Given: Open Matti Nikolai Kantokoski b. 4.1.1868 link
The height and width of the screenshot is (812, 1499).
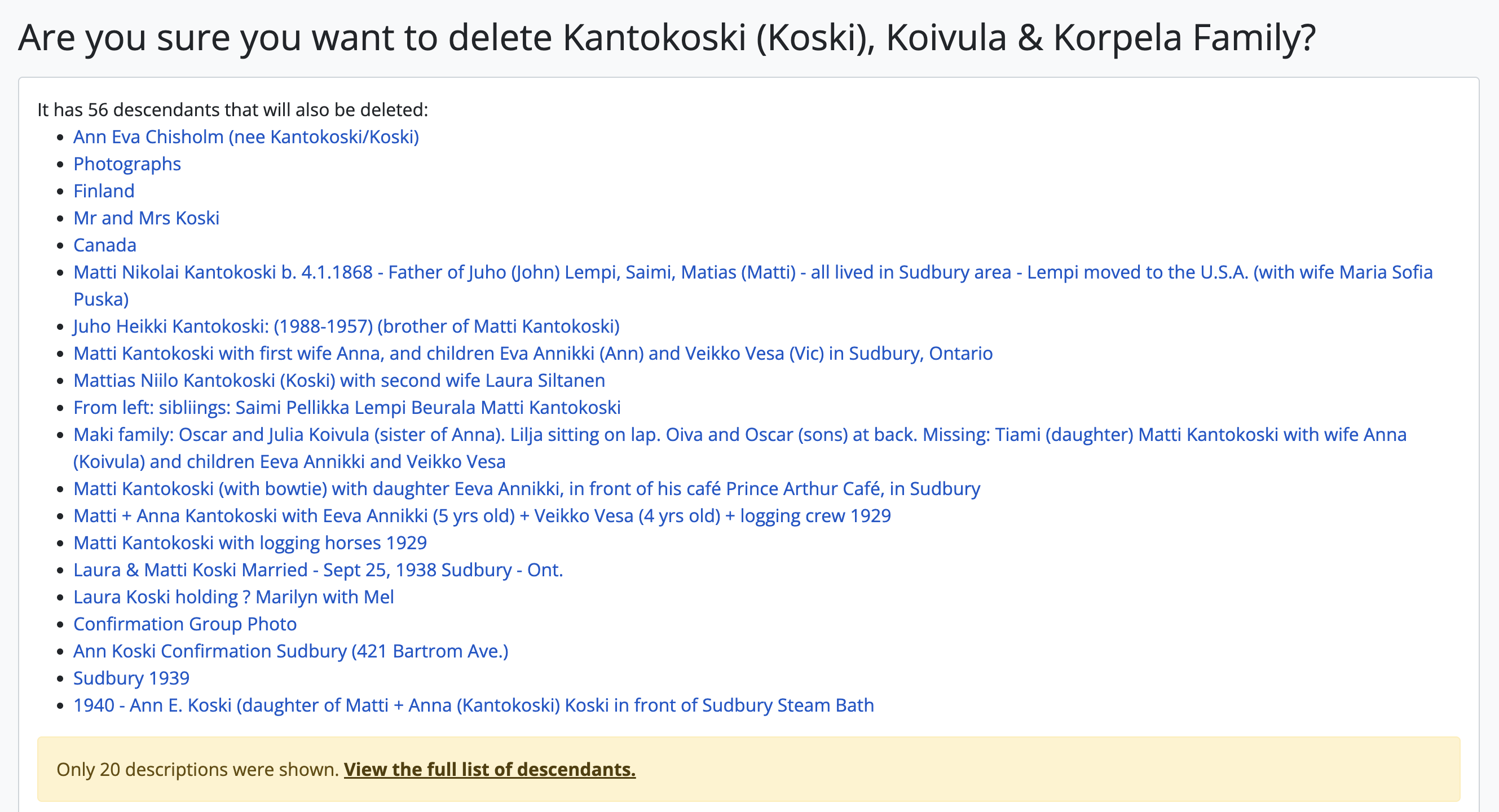Looking at the screenshot, I should [x=752, y=272].
